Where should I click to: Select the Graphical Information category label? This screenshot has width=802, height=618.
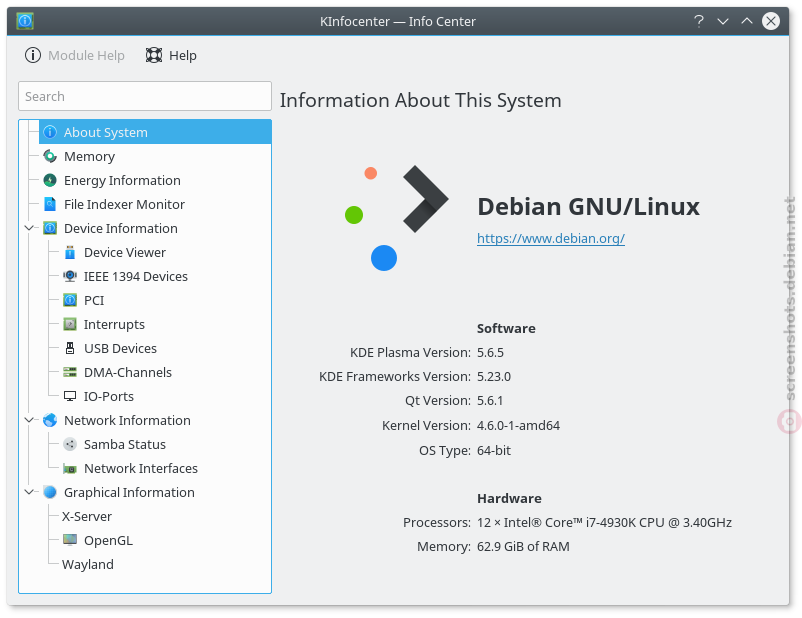click(x=129, y=493)
